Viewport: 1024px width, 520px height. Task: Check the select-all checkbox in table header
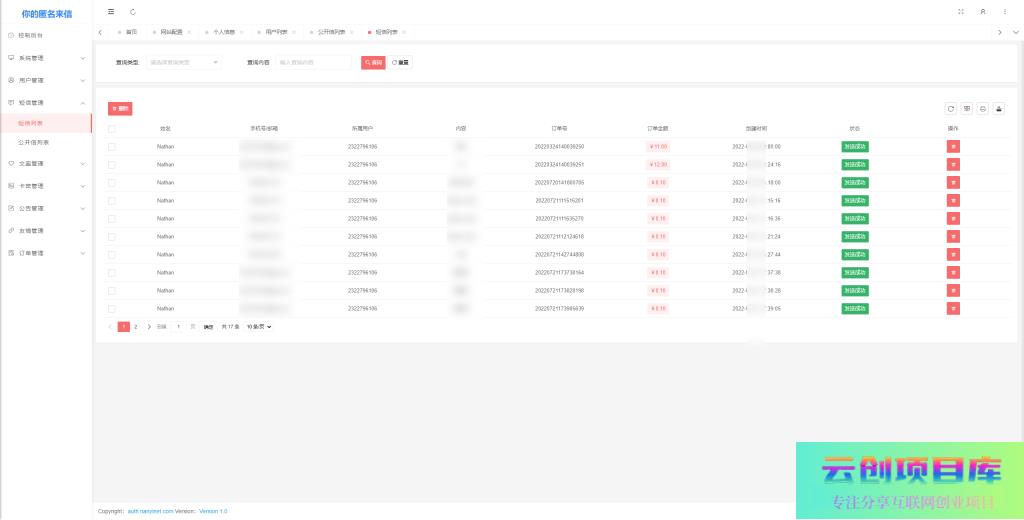(x=112, y=128)
